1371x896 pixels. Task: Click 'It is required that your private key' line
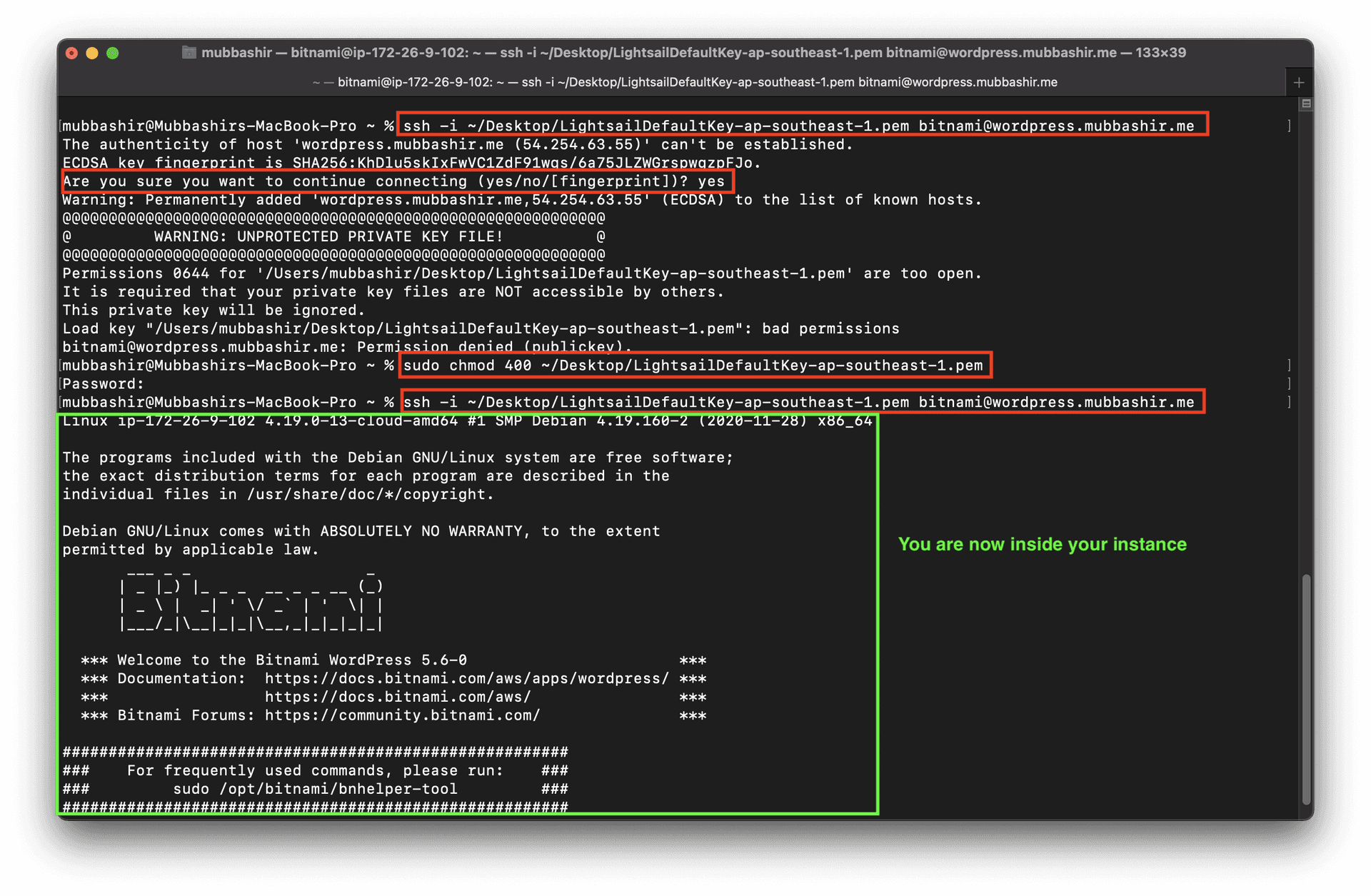393,293
